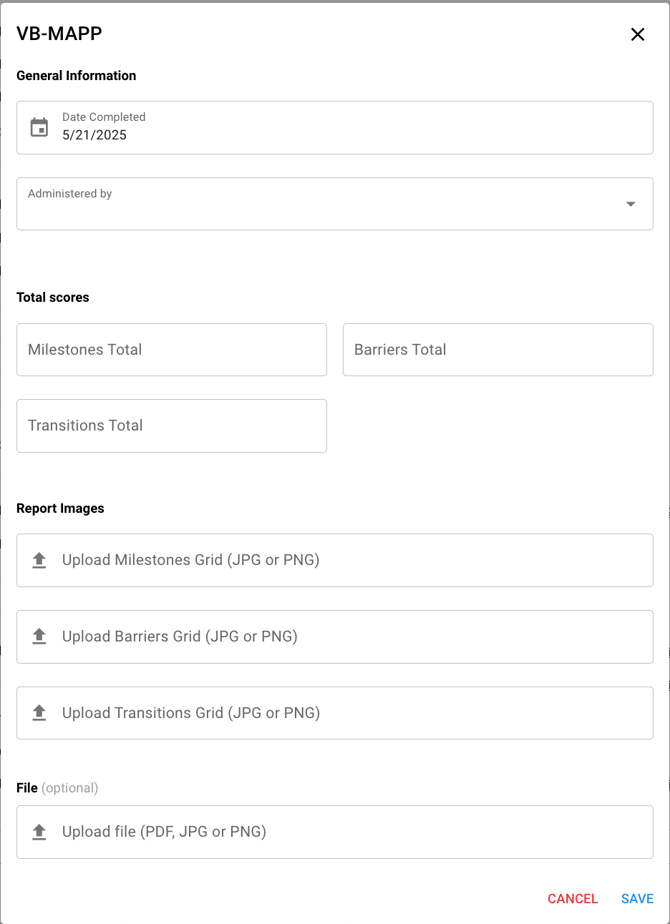Choose Upload Barriers Grid (JPG or PNG)

[x=180, y=637]
